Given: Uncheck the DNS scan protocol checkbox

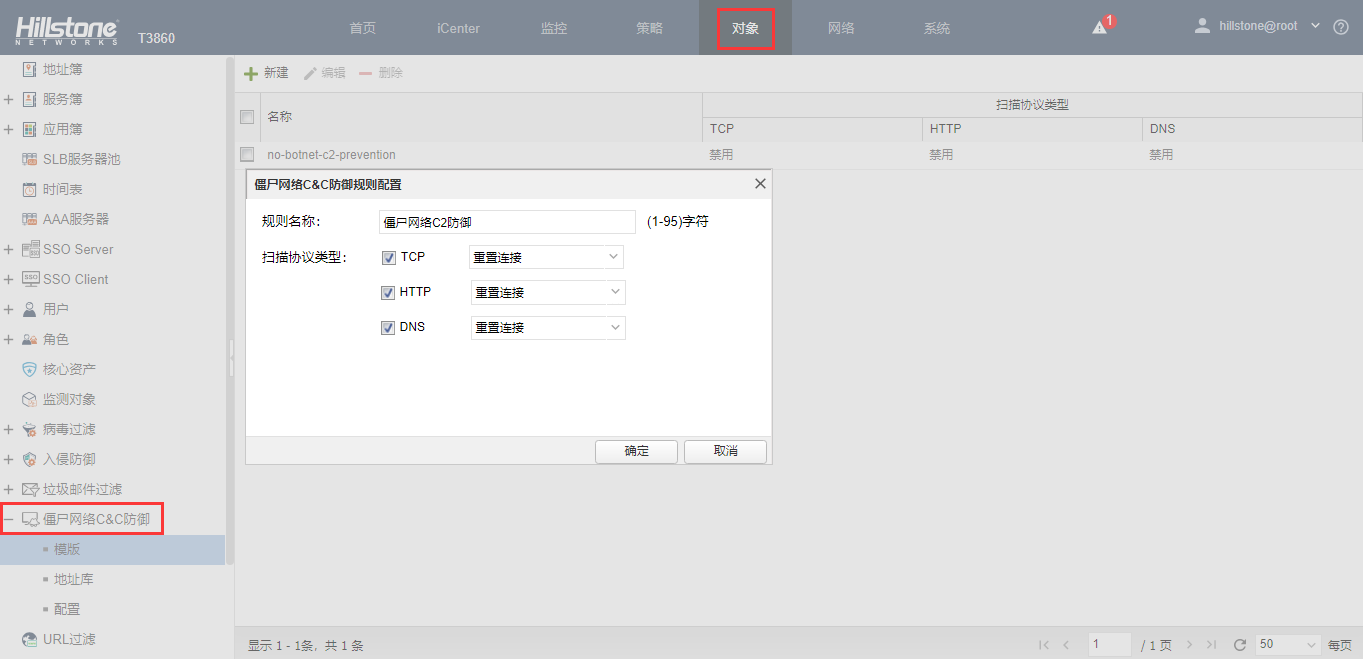Looking at the screenshot, I should point(388,328).
